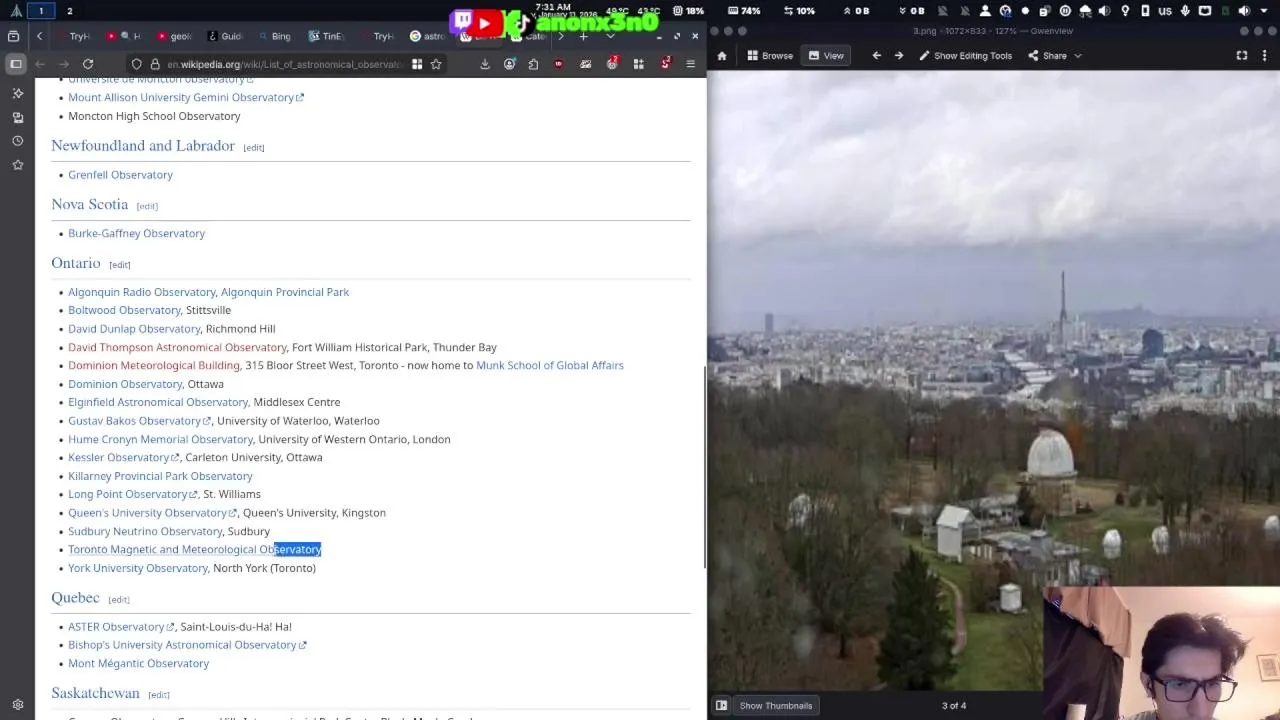Expand hidden system tray icons arrow
1280x720 pixels.
pyautogui.click(x=1265, y=11)
